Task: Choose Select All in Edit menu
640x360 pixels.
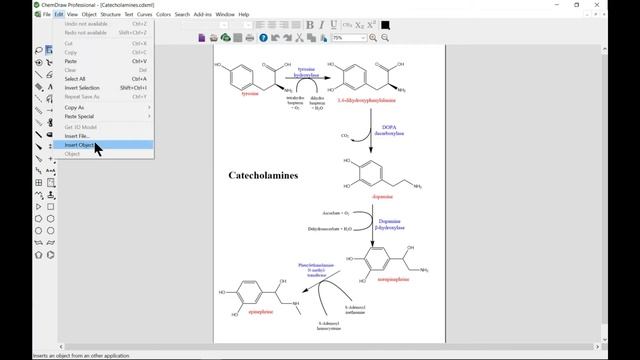Action: coord(103,79)
